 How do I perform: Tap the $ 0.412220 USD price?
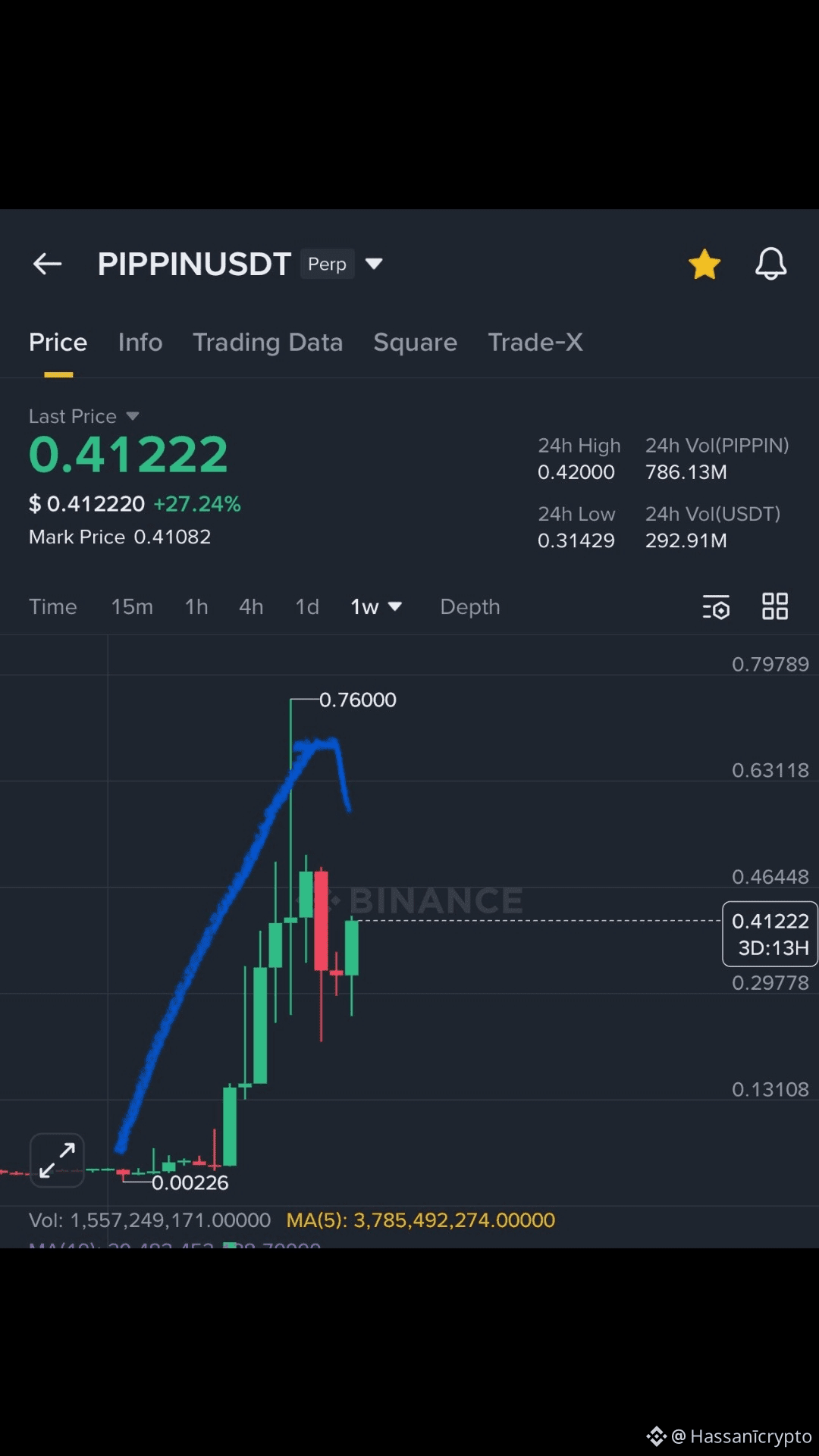point(86,504)
